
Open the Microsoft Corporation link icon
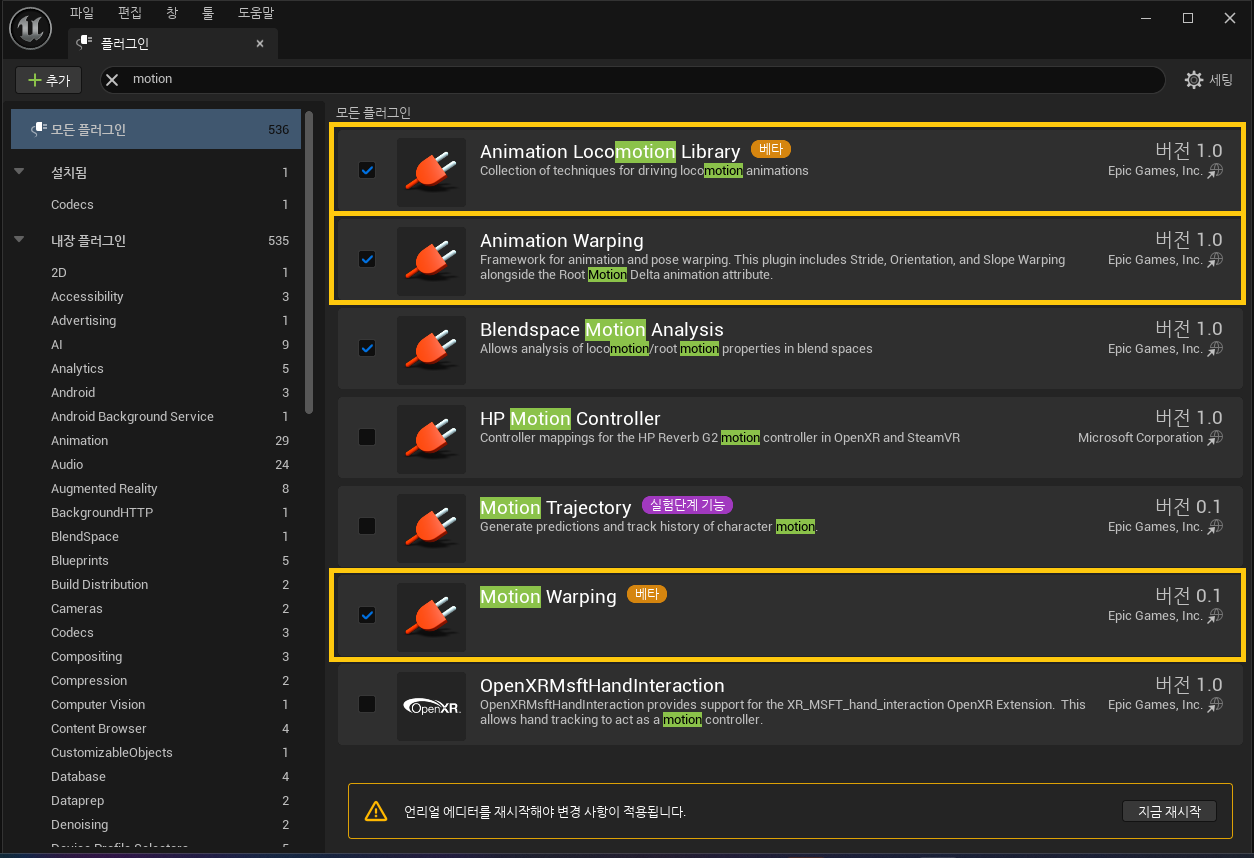1215,438
